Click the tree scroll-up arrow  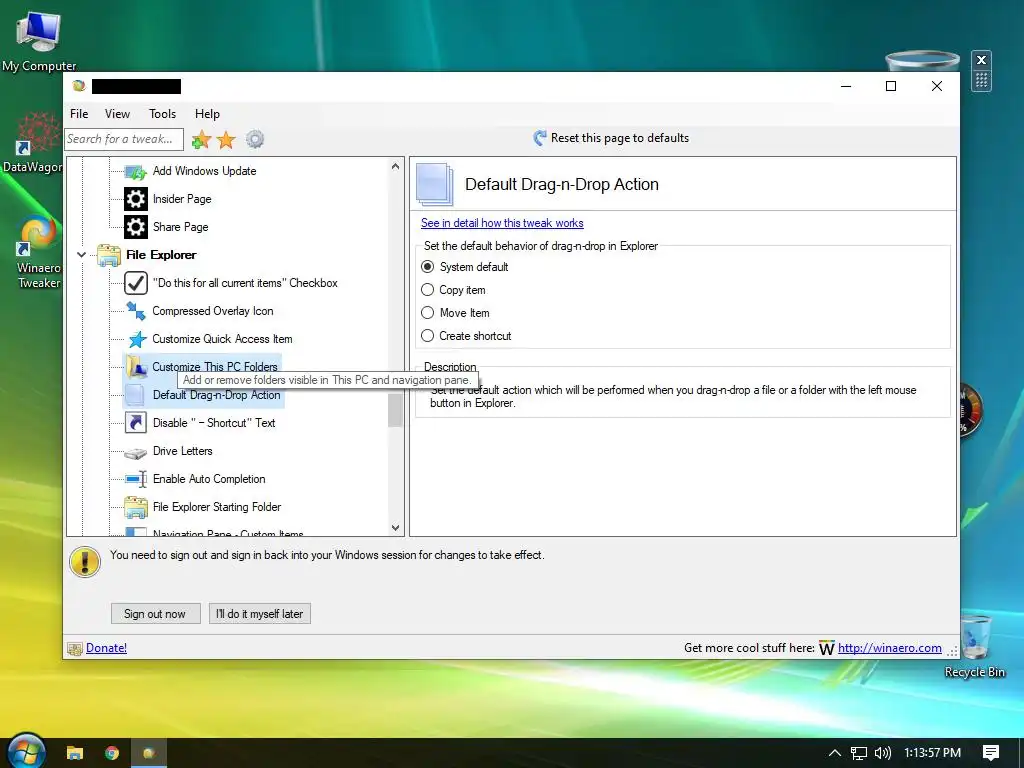pyautogui.click(x=395, y=167)
